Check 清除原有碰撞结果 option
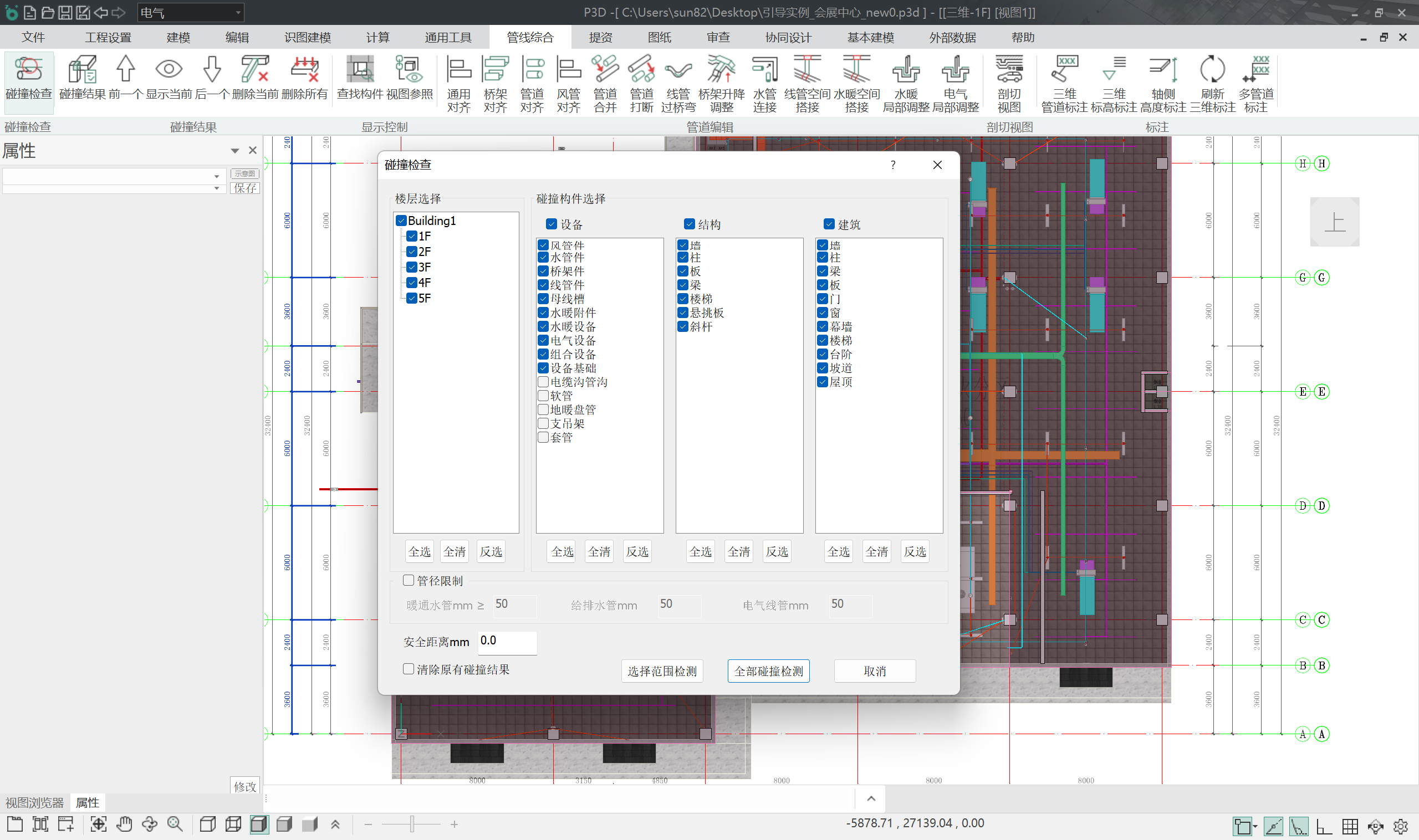 [409, 669]
